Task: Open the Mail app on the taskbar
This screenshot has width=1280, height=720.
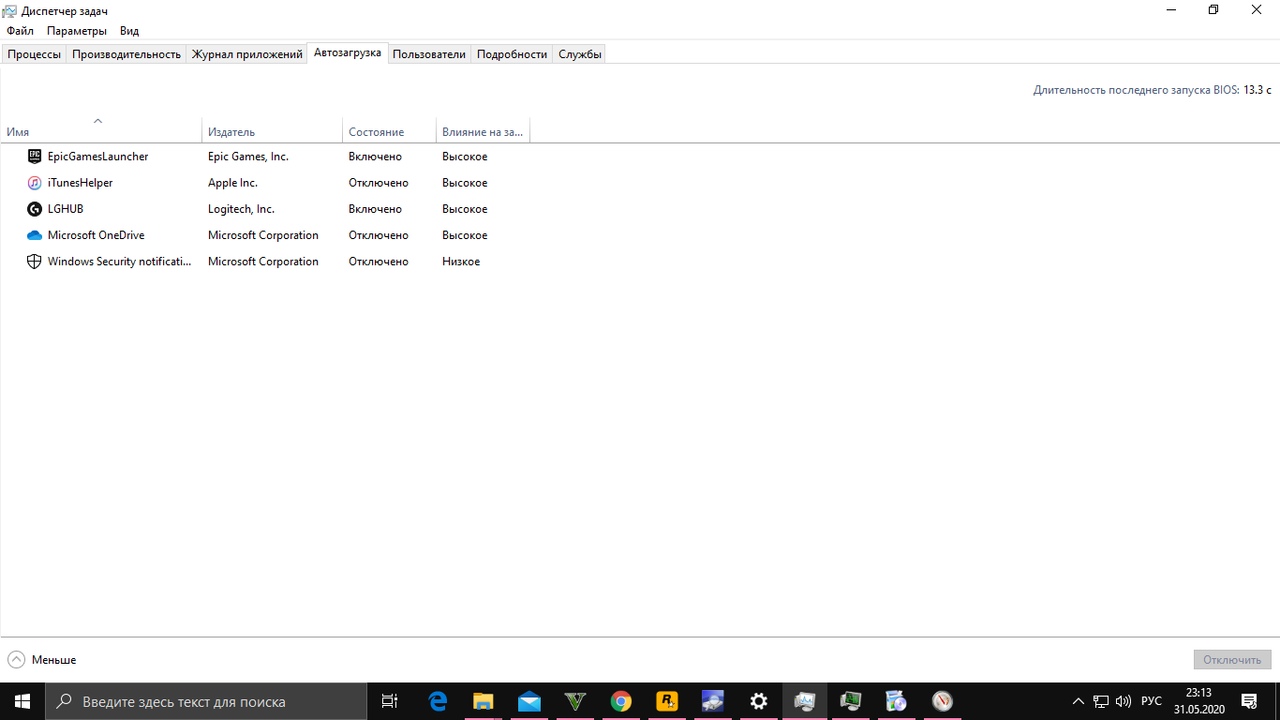Action: coord(529,701)
